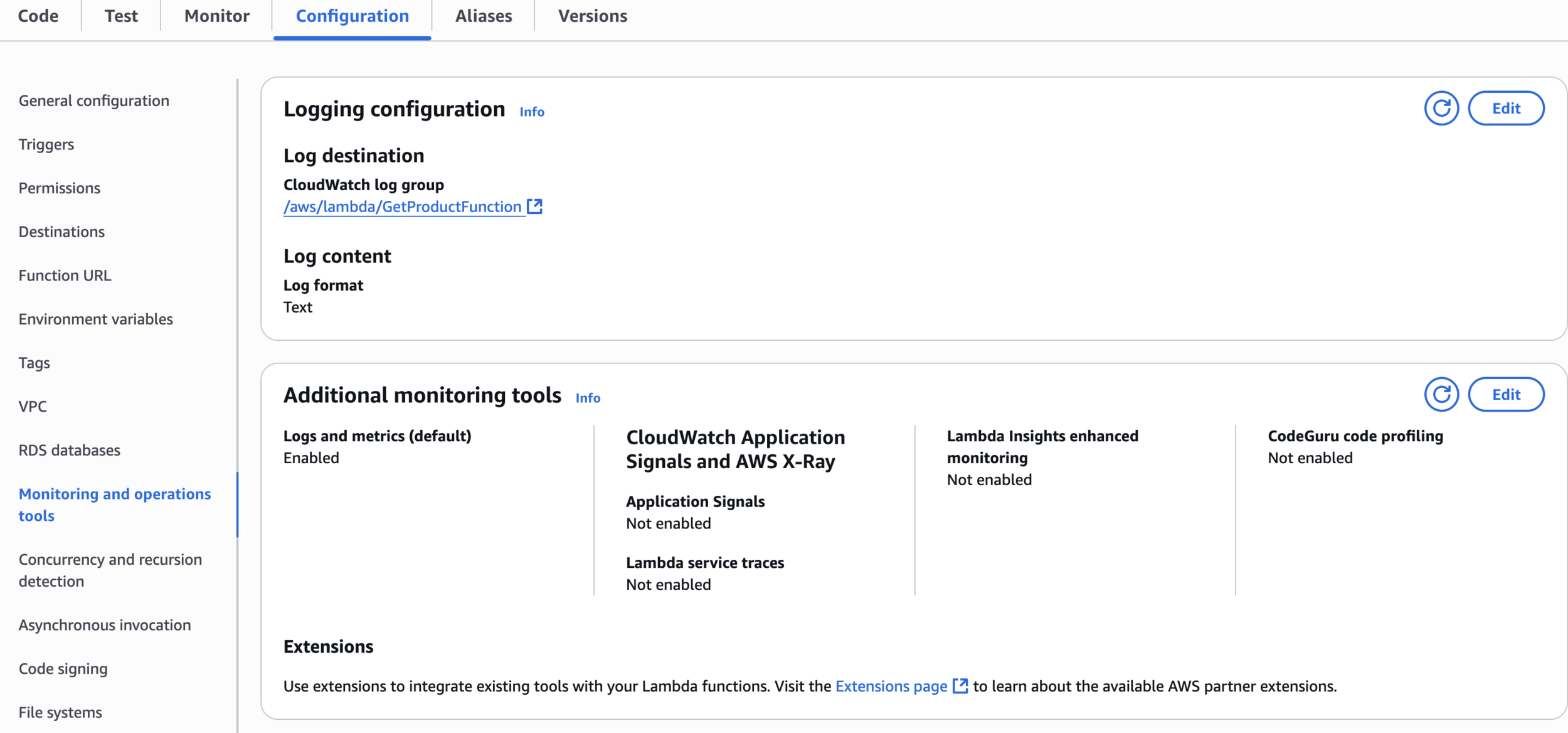Switch to the Monitor tab
The width and height of the screenshot is (1568, 733).
[216, 16]
